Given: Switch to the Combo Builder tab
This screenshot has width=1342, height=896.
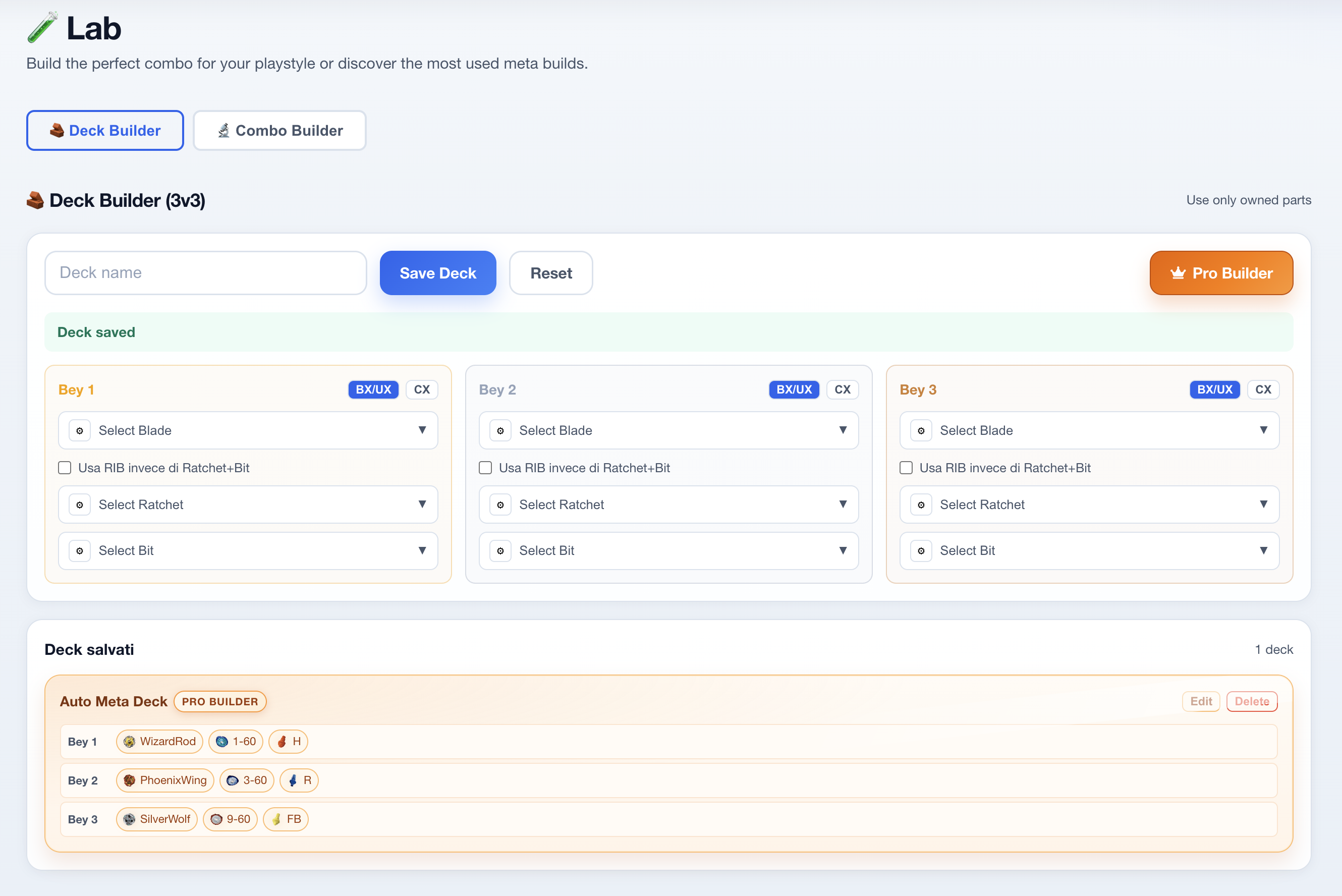Looking at the screenshot, I should pyautogui.click(x=279, y=131).
